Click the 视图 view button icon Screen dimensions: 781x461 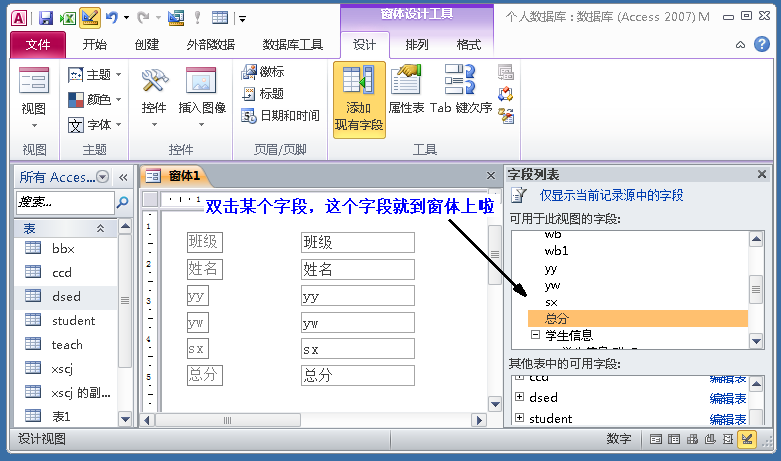click(x=34, y=80)
